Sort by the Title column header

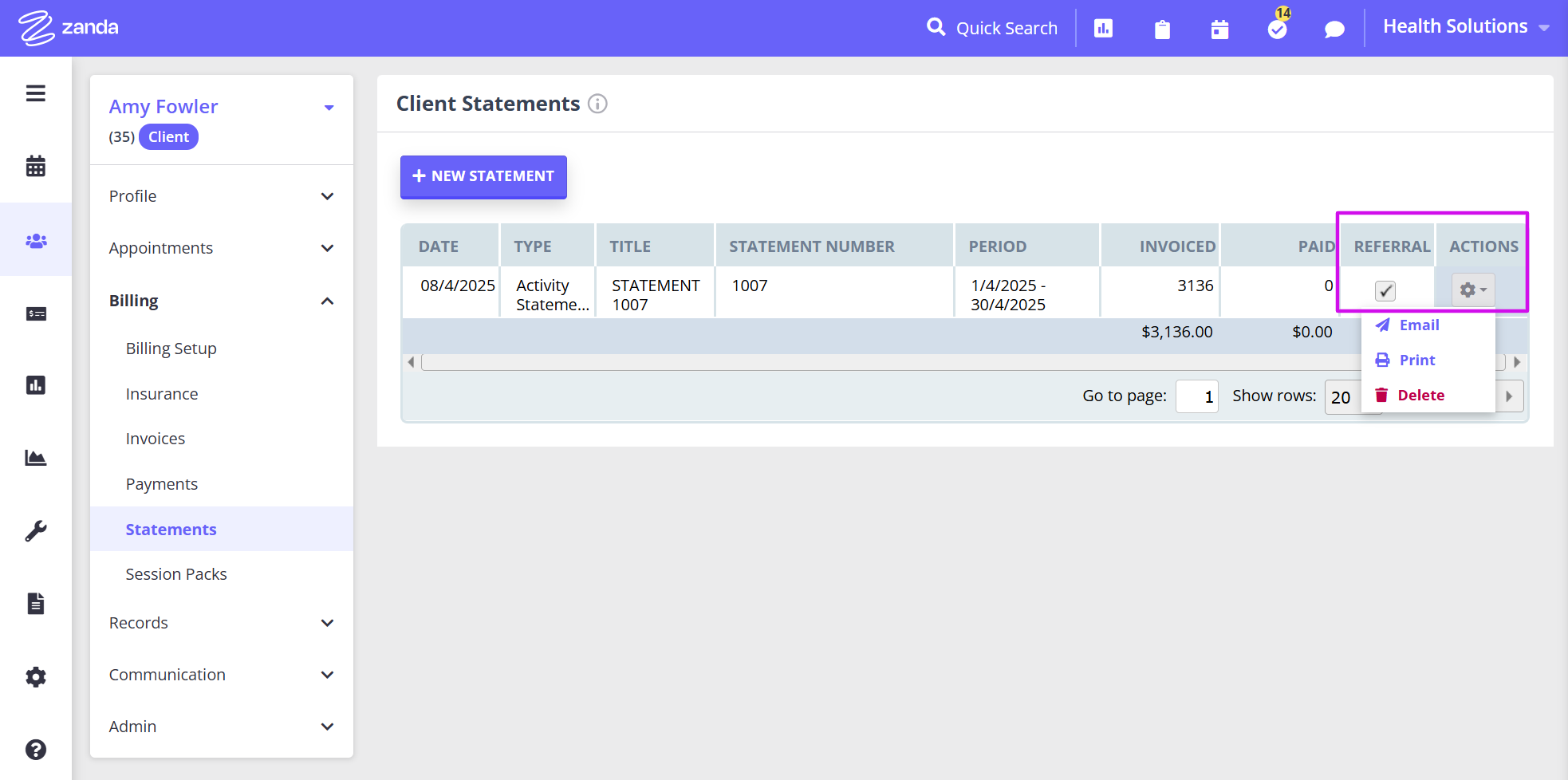[x=655, y=246]
